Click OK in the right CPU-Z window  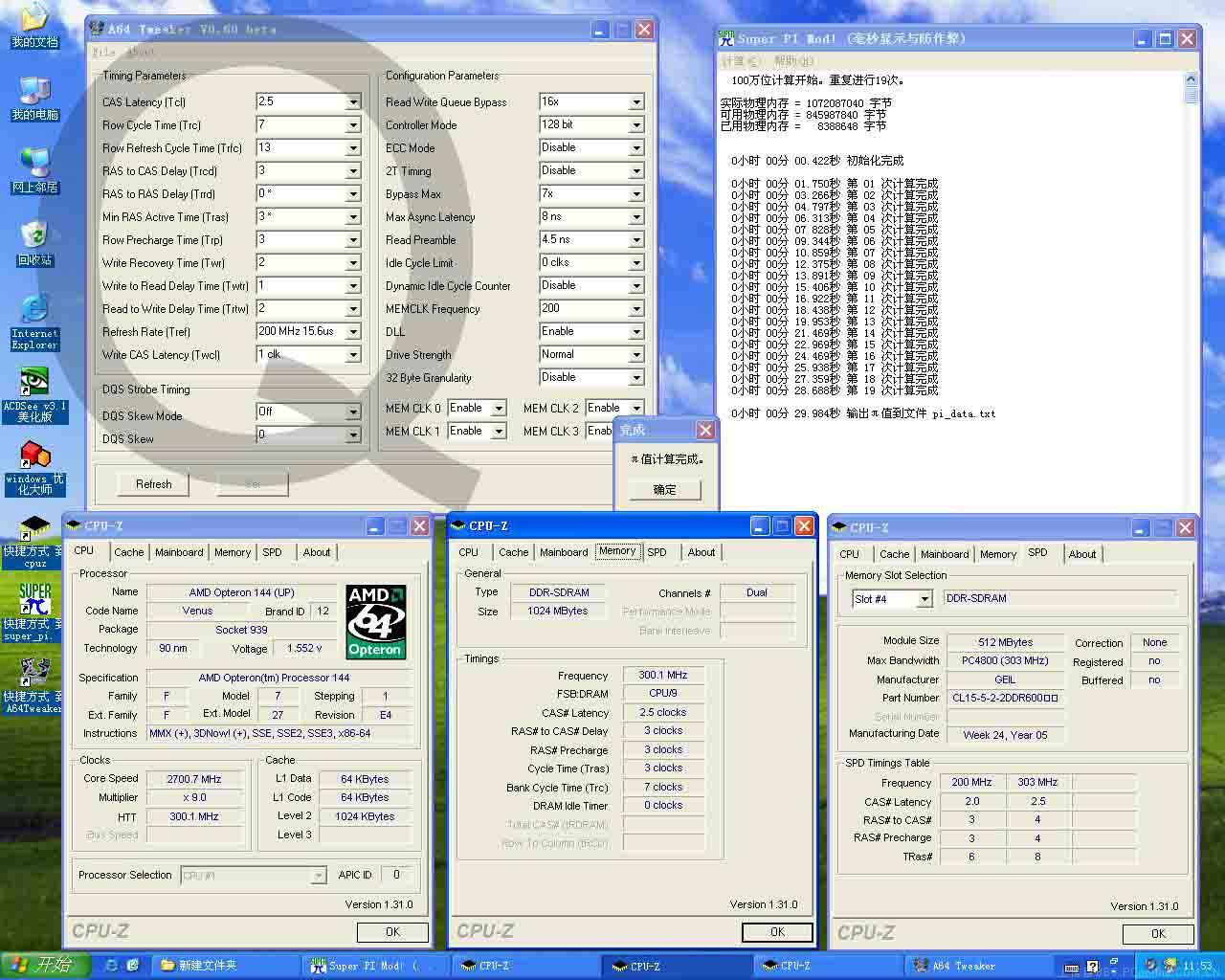click(1158, 933)
